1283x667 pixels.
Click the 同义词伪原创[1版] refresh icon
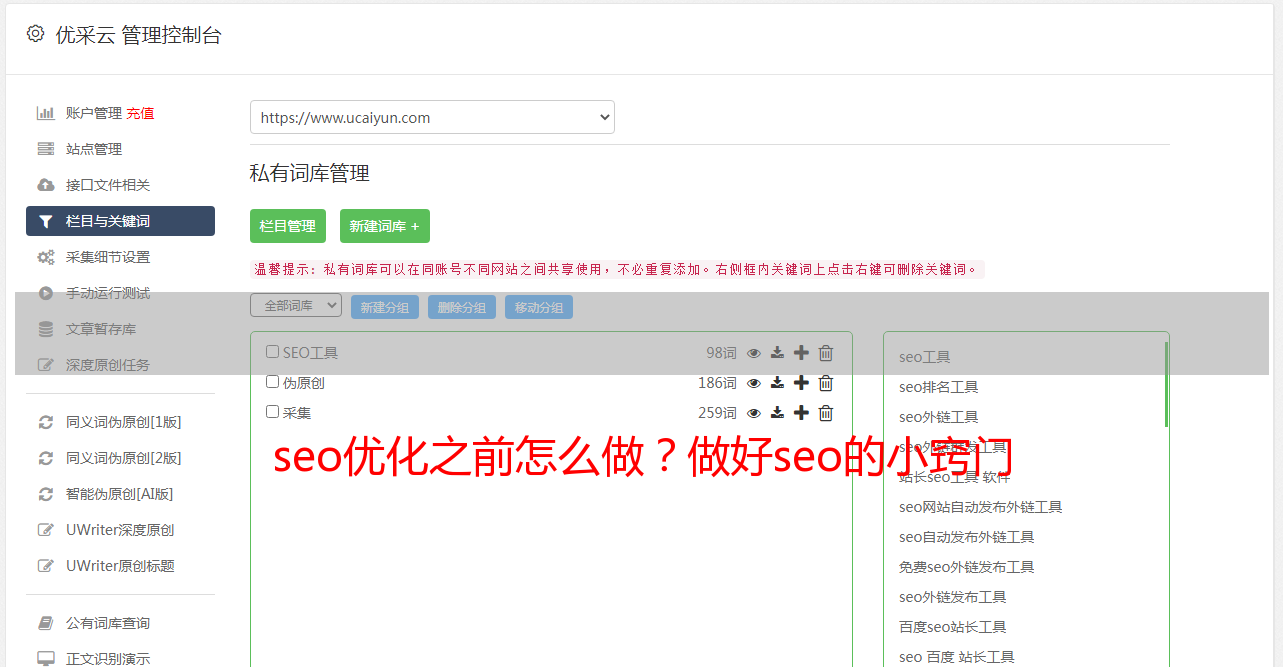click(x=46, y=422)
